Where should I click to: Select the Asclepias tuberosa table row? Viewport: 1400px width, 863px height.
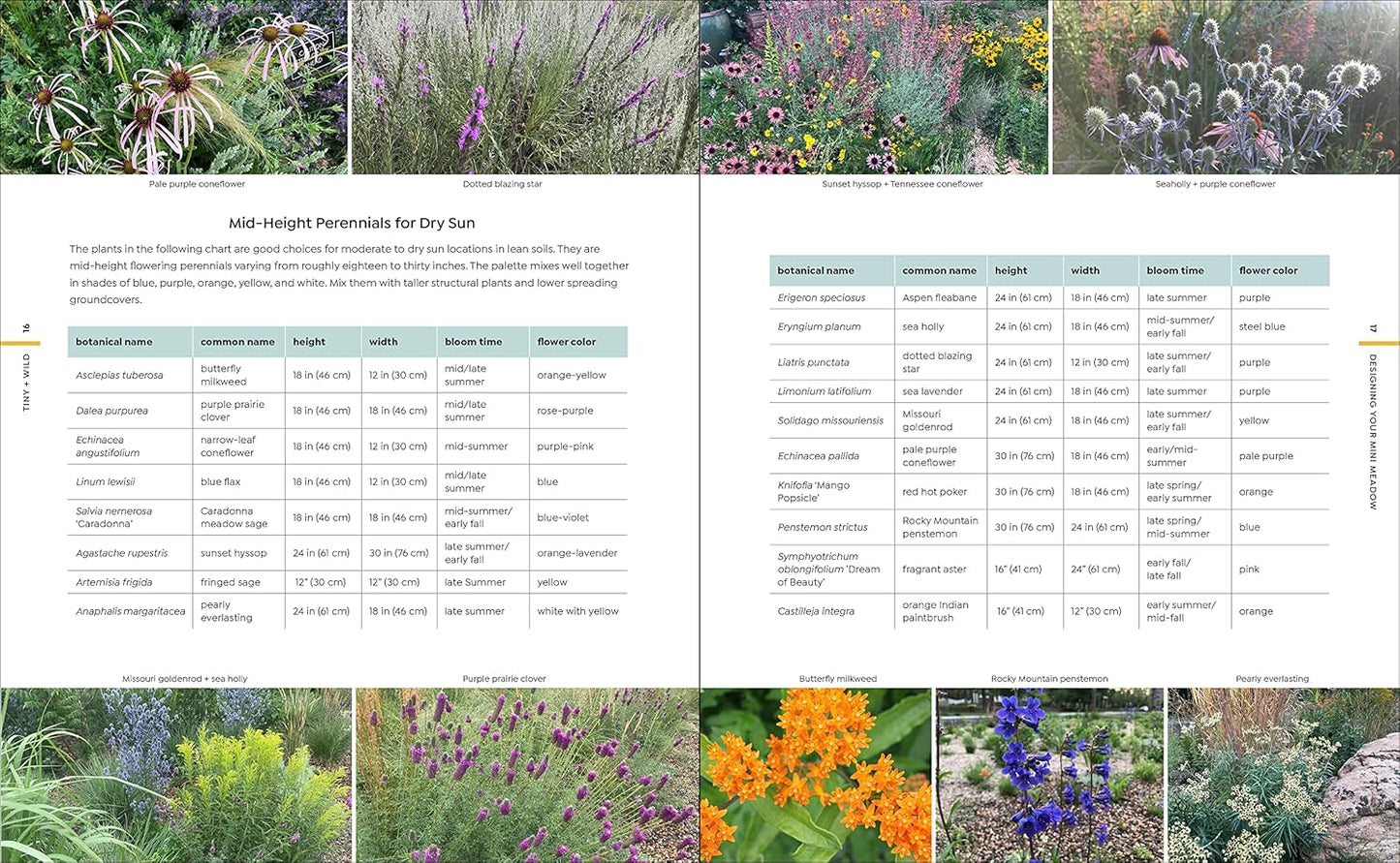tap(121, 375)
